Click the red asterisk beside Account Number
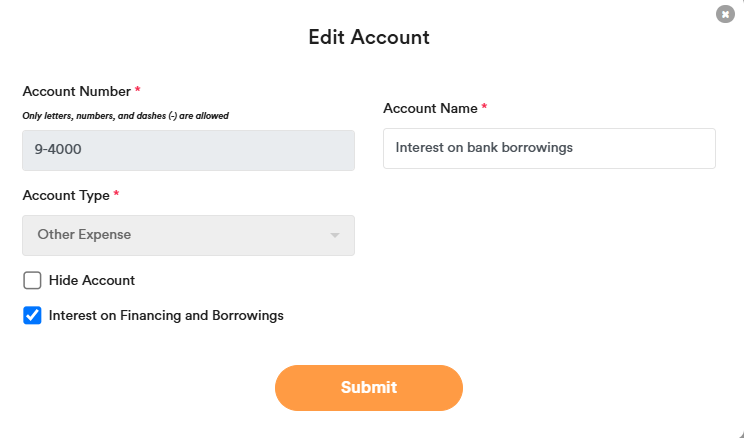Image resolution: width=744 pixels, height=438 pixels. click(x=138, y=91)
